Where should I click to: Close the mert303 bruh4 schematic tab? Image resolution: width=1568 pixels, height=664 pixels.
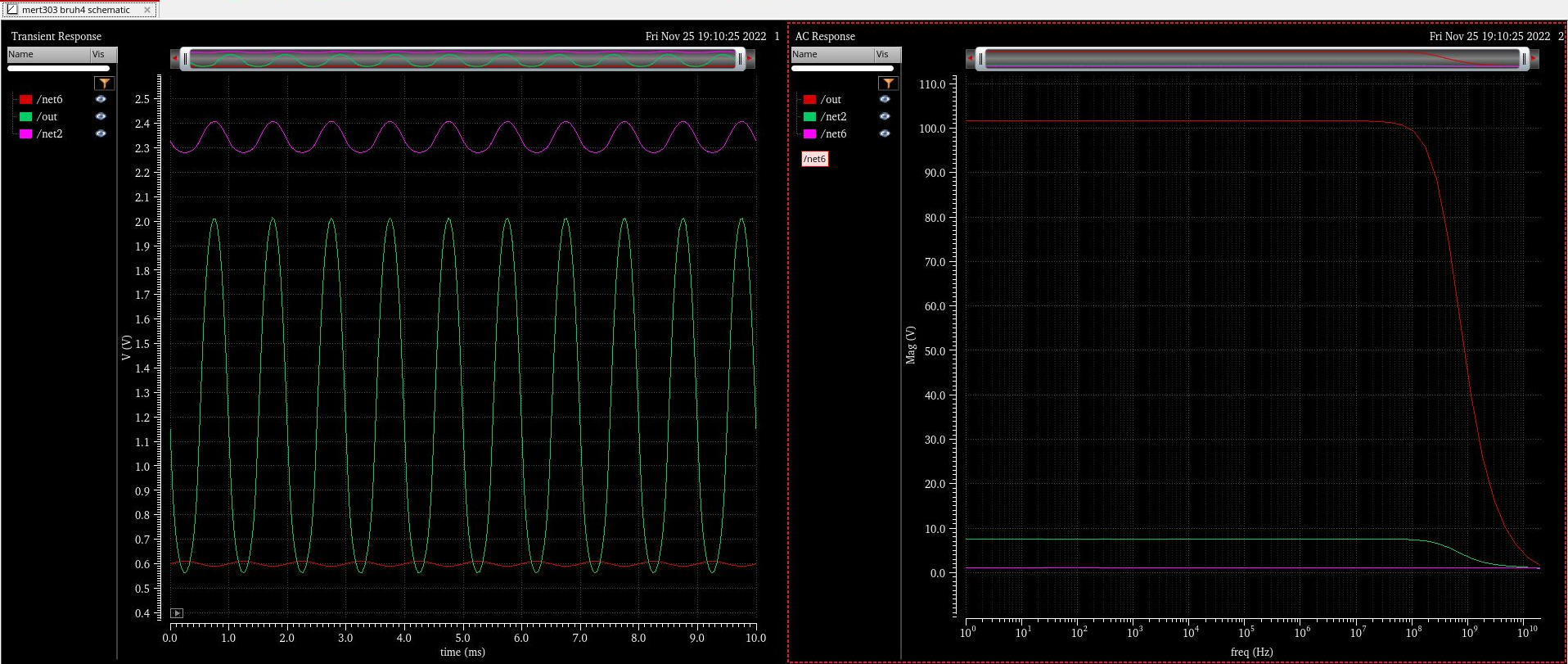(147, 10)
